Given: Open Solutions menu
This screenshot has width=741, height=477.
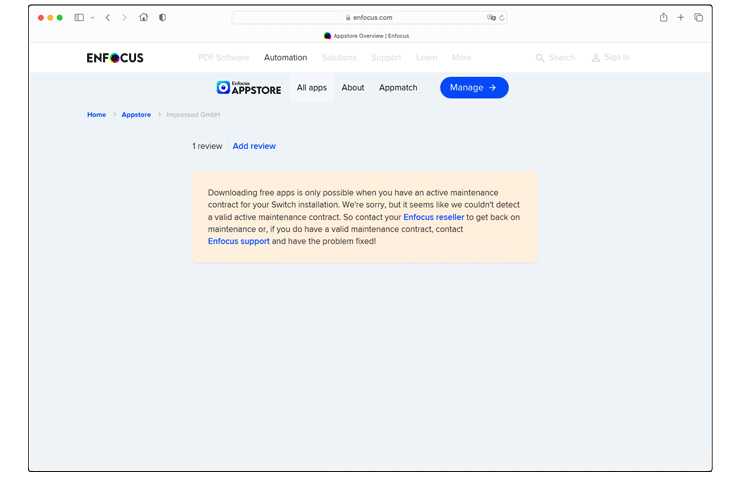Looking at the screenshot, I should click(x=339, y=58).
